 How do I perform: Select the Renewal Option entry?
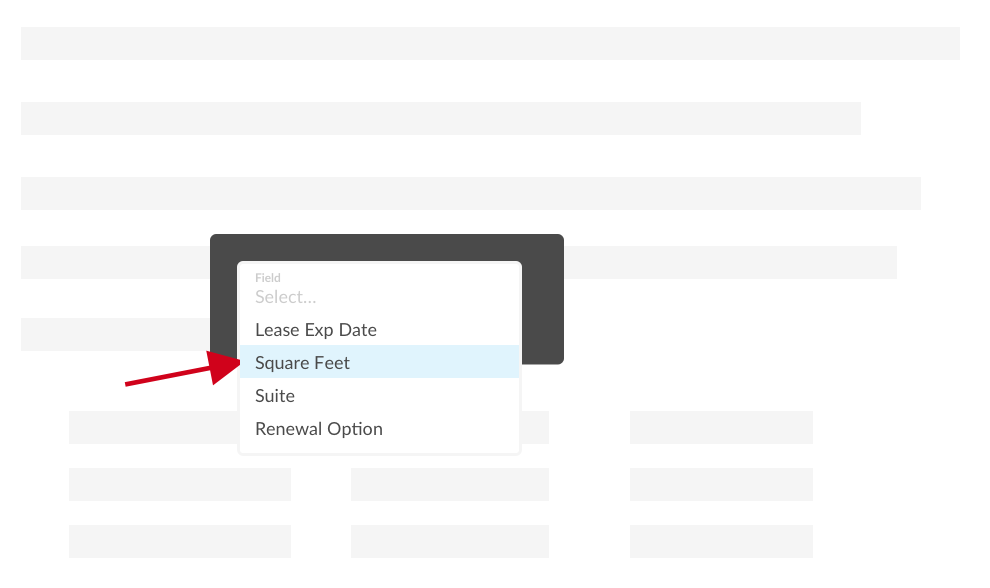(319, 429)
